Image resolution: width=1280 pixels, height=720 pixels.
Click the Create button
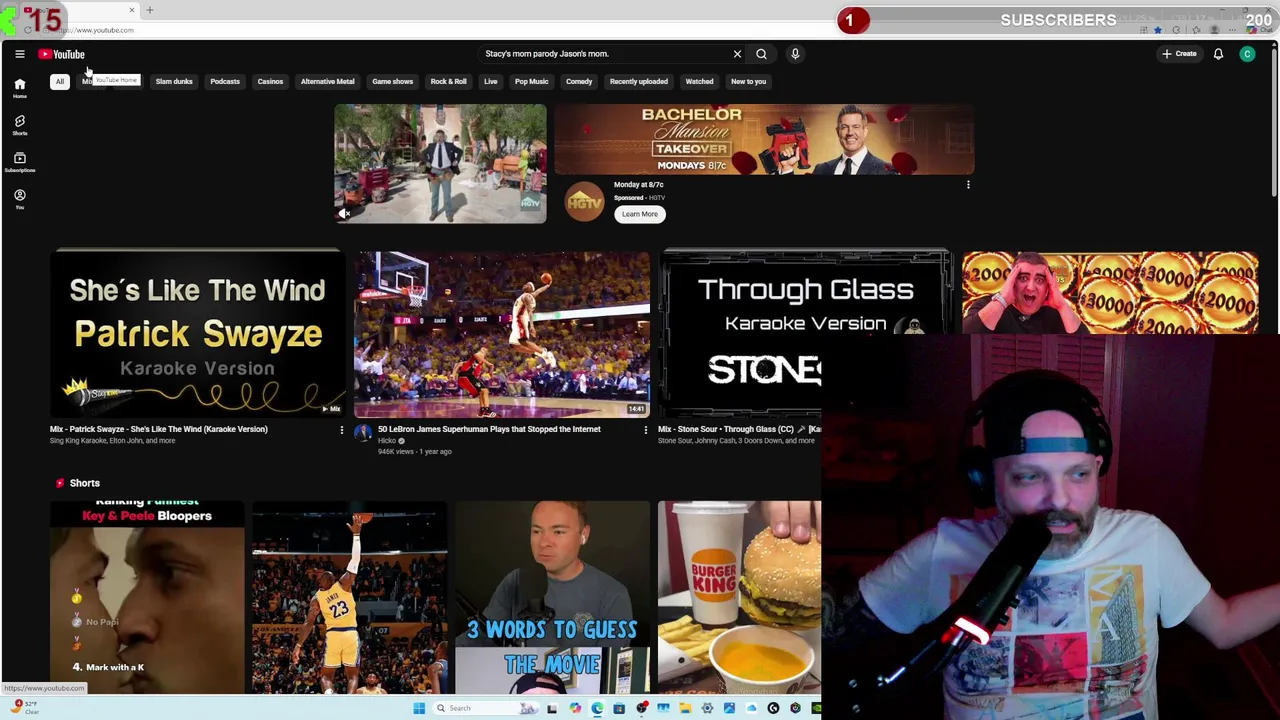[x=1179, y=54]
